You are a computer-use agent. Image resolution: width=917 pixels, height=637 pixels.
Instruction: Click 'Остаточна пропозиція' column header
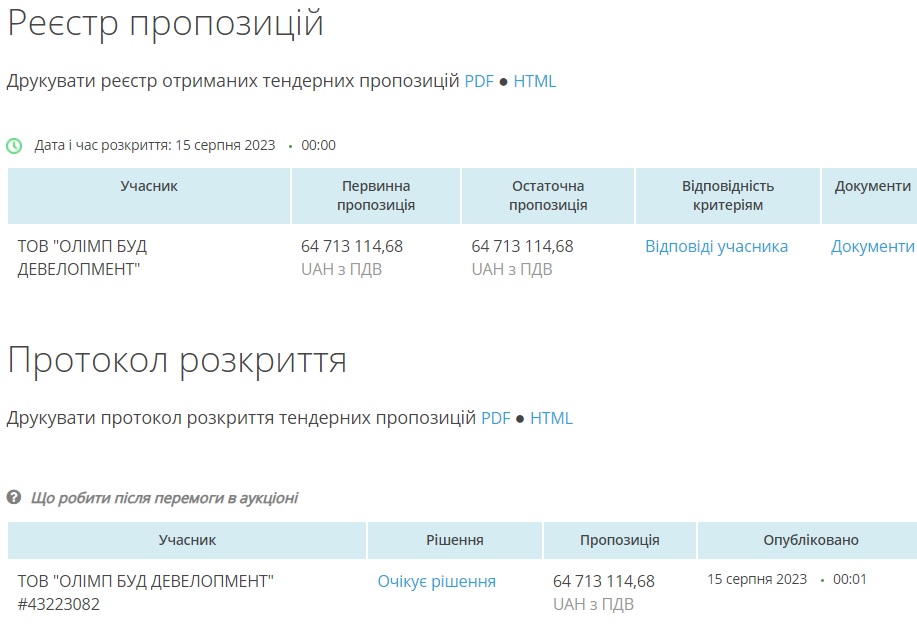point(547,196)
